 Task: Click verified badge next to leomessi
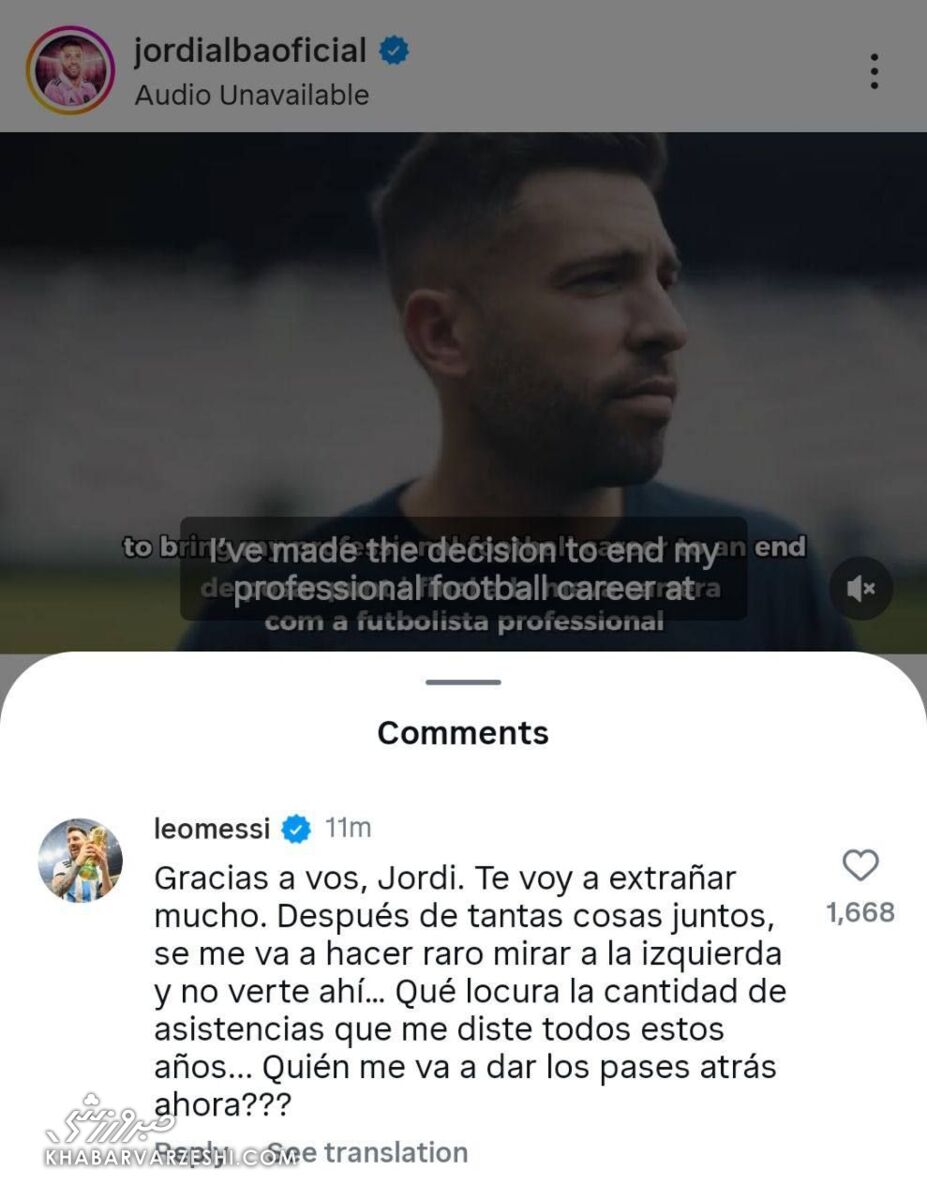pos(296,829)
